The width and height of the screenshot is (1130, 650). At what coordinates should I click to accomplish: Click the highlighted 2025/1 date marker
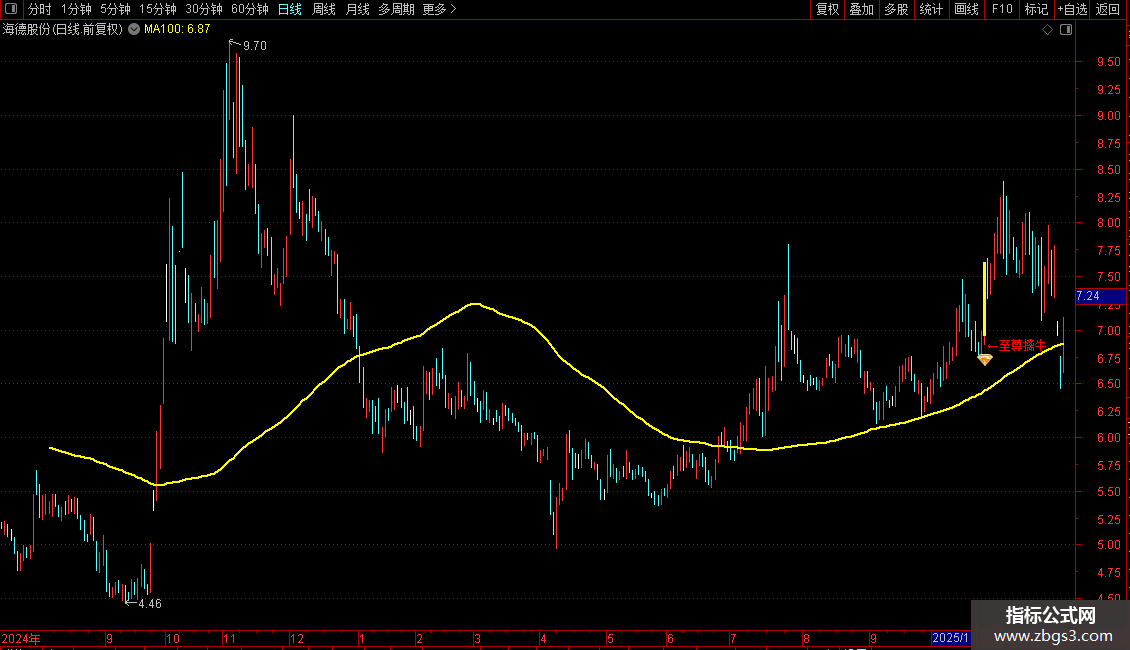point(951,638)
